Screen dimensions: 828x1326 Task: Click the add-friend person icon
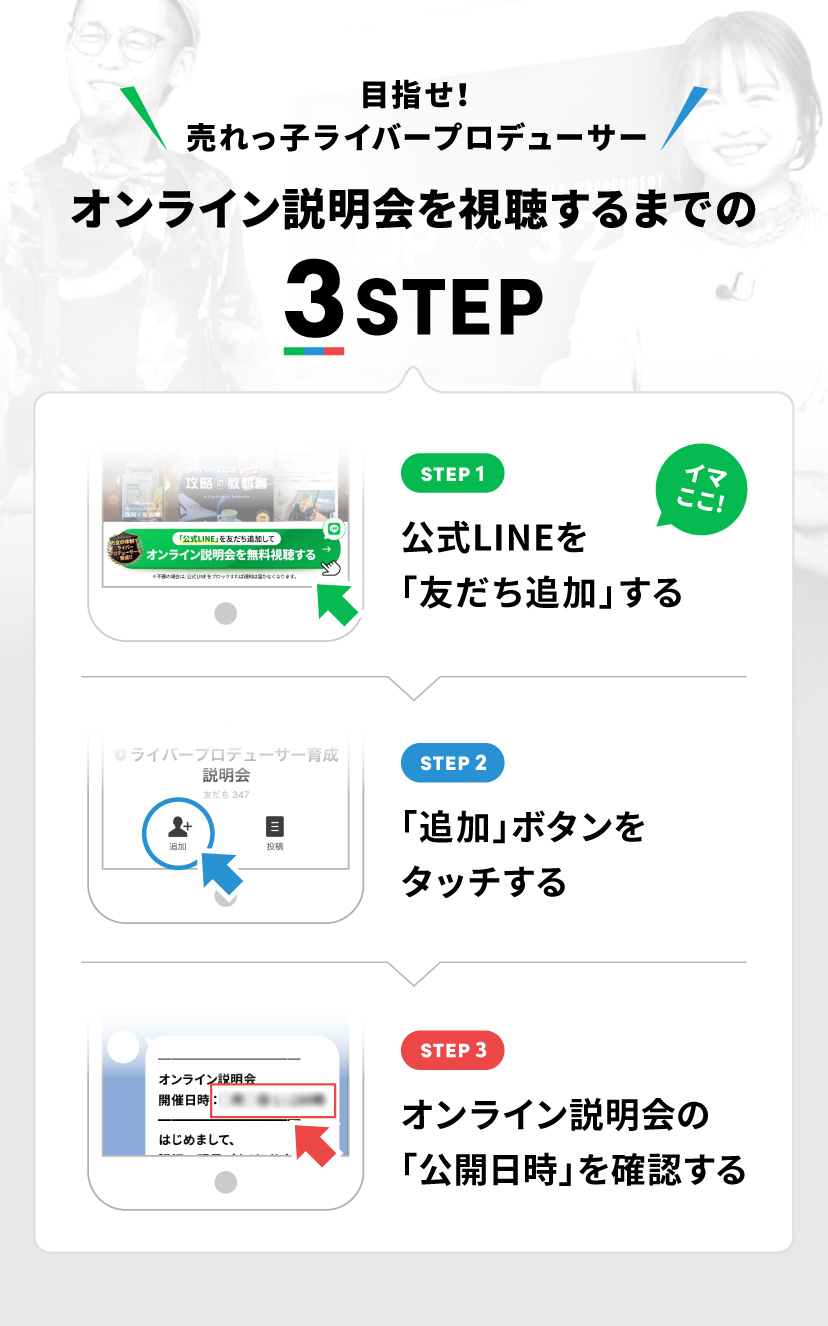179,827
